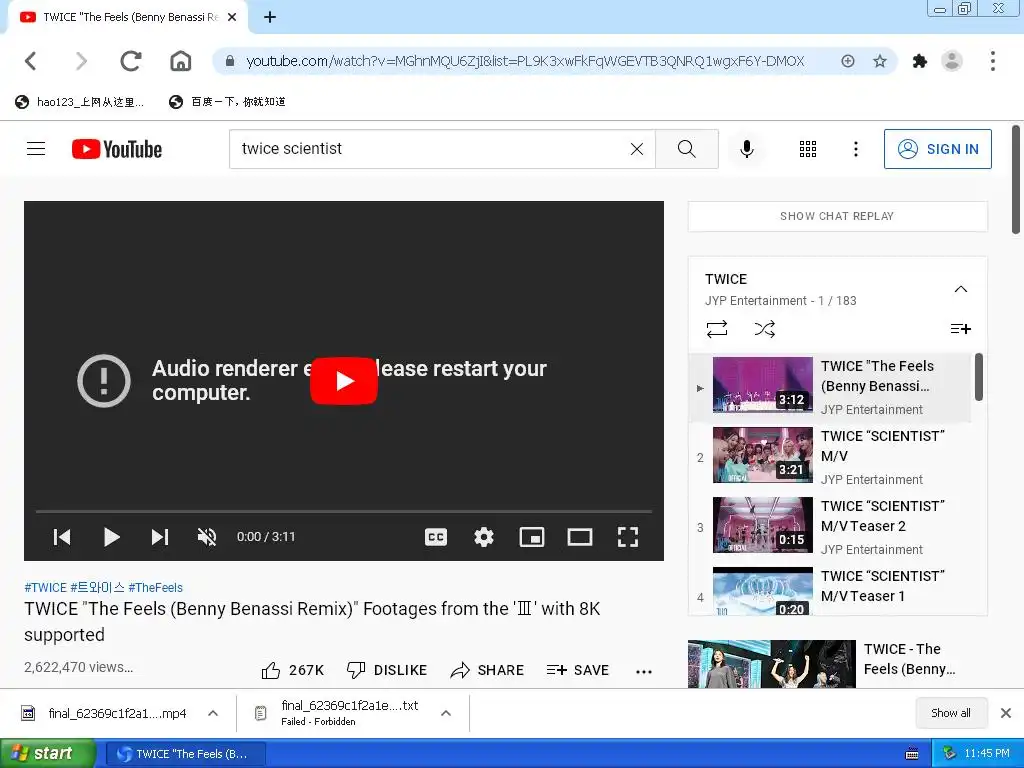The height and width of the screenshot is (768, 1024).
Task: Open the Windows start menu
Action: pos(48,754)
